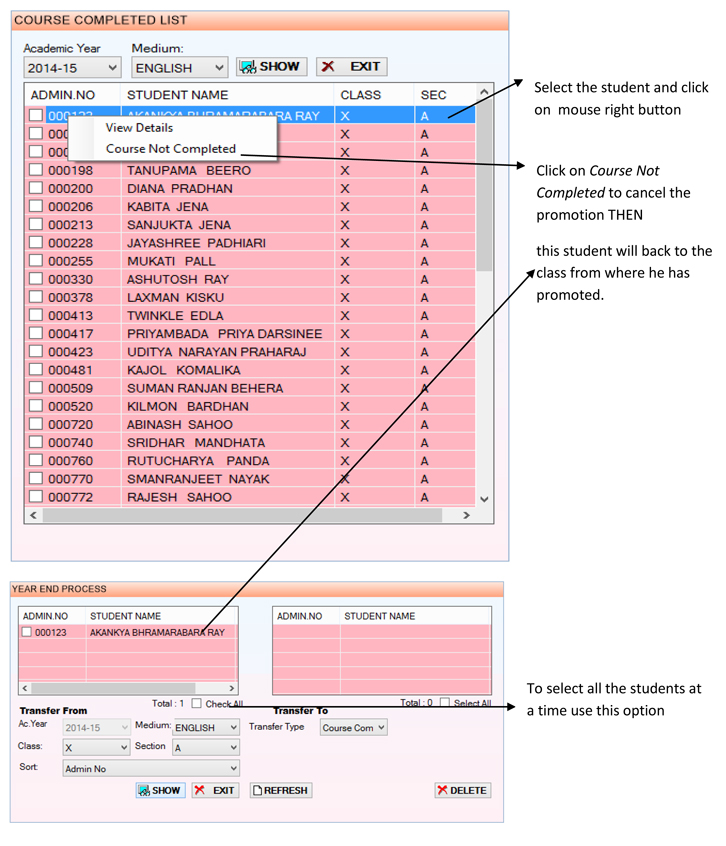Screen dimensions: 726x846
Task: Tick the 000123 checkbox in Year End Process
Action: coord(26,632)
